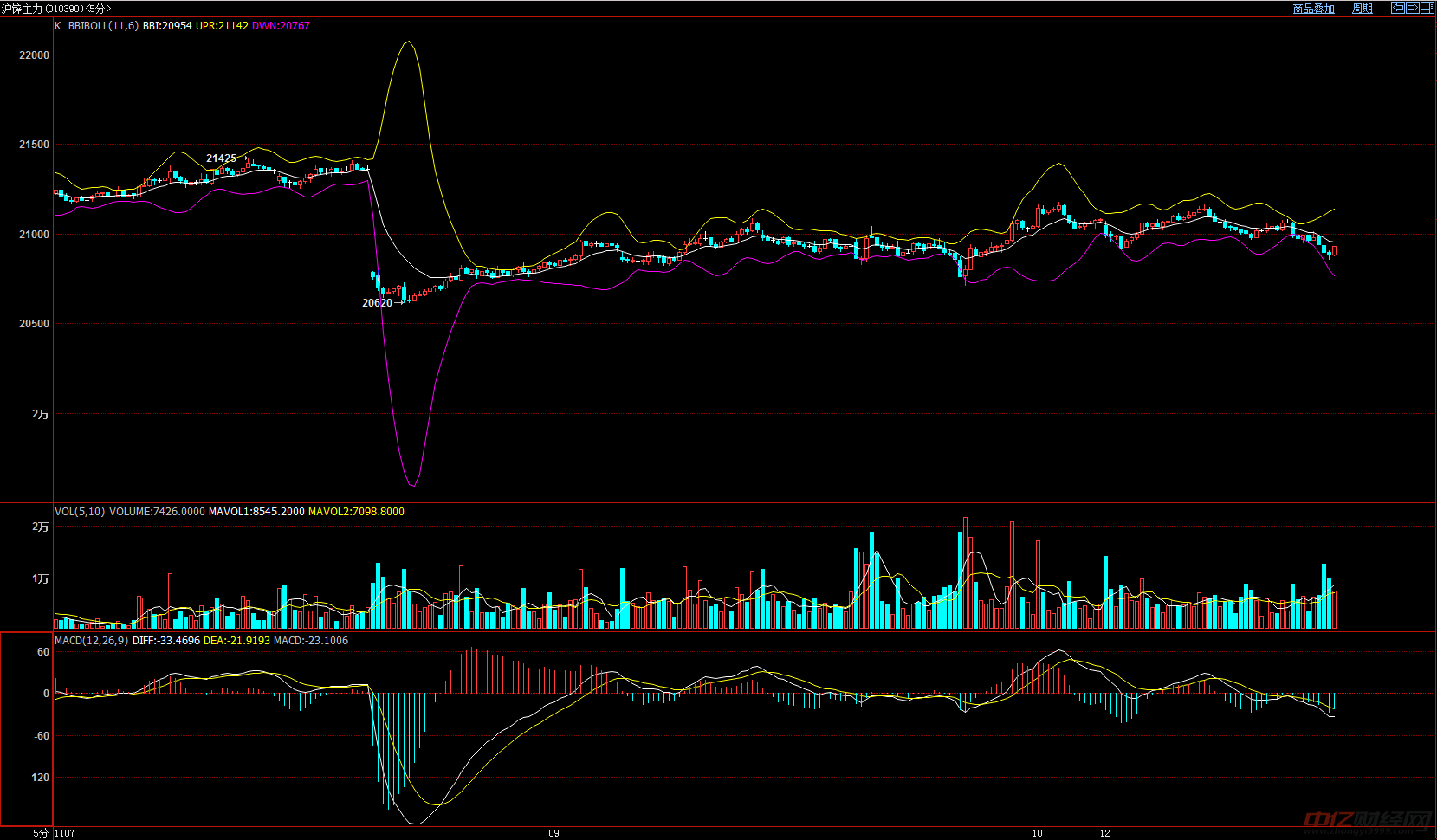Click the 1万 volume axis label
Image resolution: width=1437 pixels, height=840 pixels.
tap(41, 578)
